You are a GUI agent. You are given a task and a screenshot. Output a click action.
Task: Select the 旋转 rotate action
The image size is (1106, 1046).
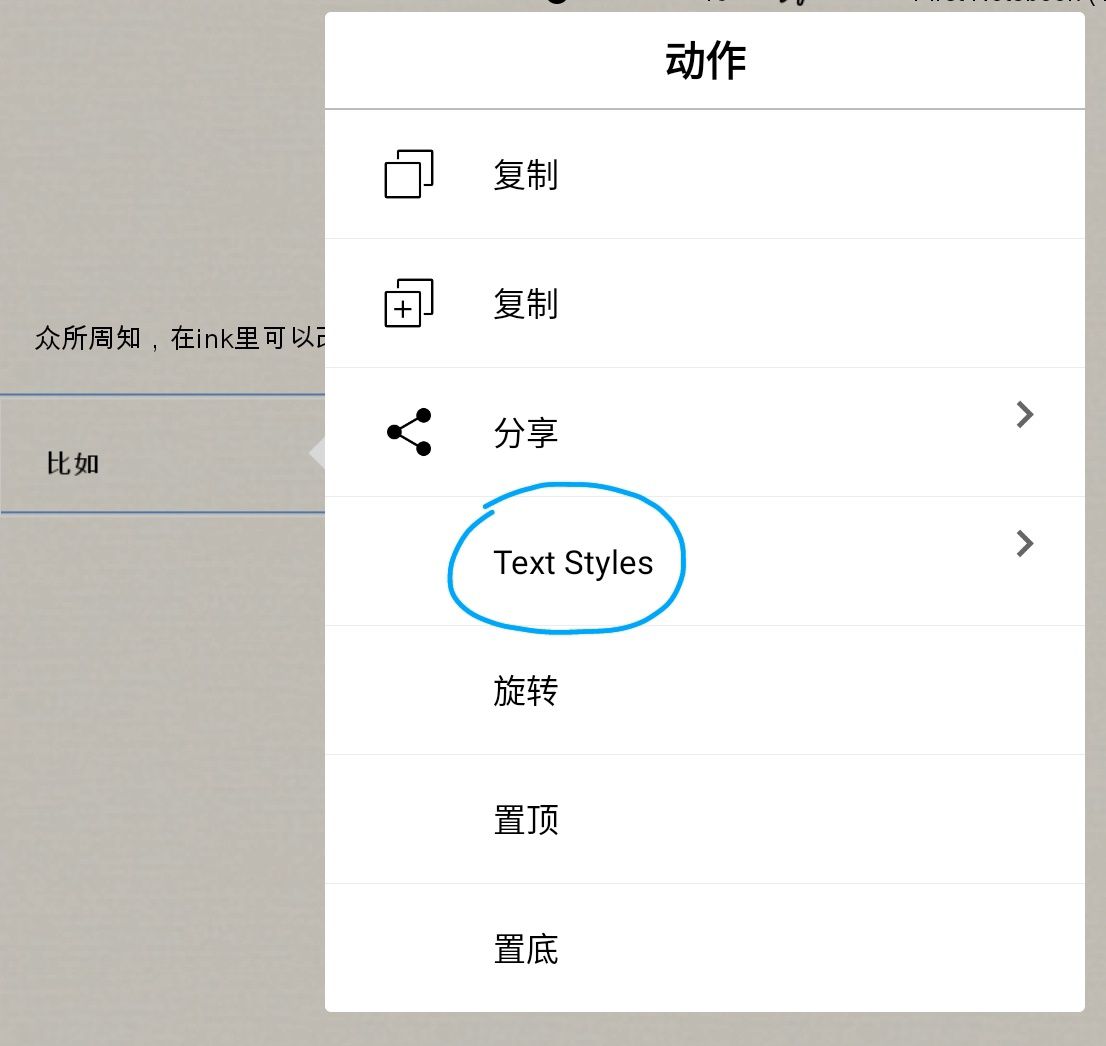pyautogui.click(x=705, y=691)
